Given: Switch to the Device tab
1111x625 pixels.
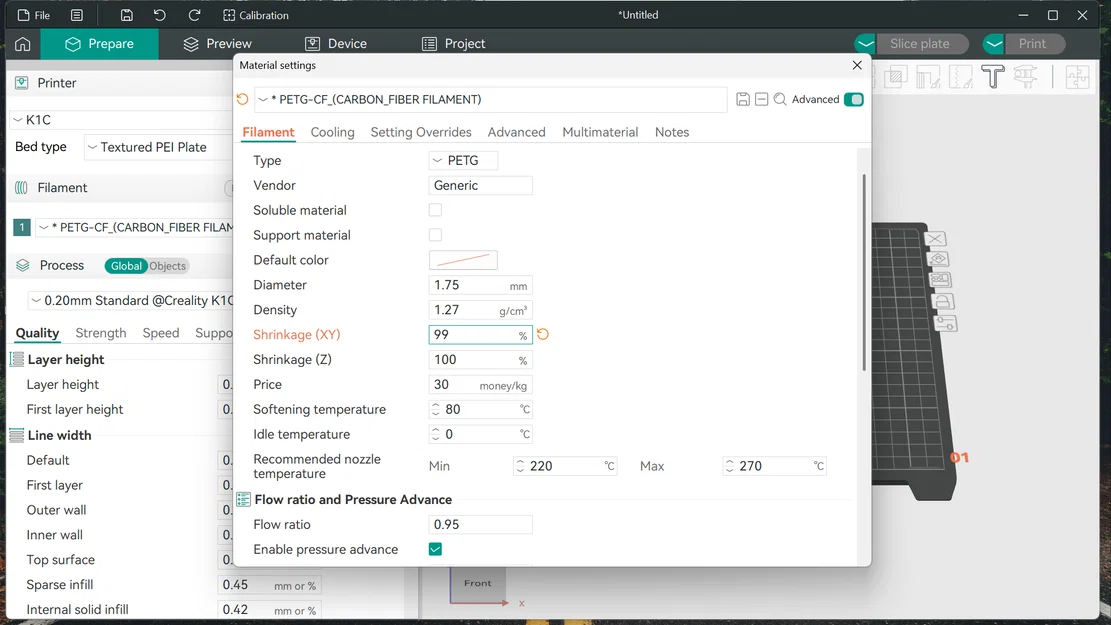Looking at the screenshot, I should point(336,44).
